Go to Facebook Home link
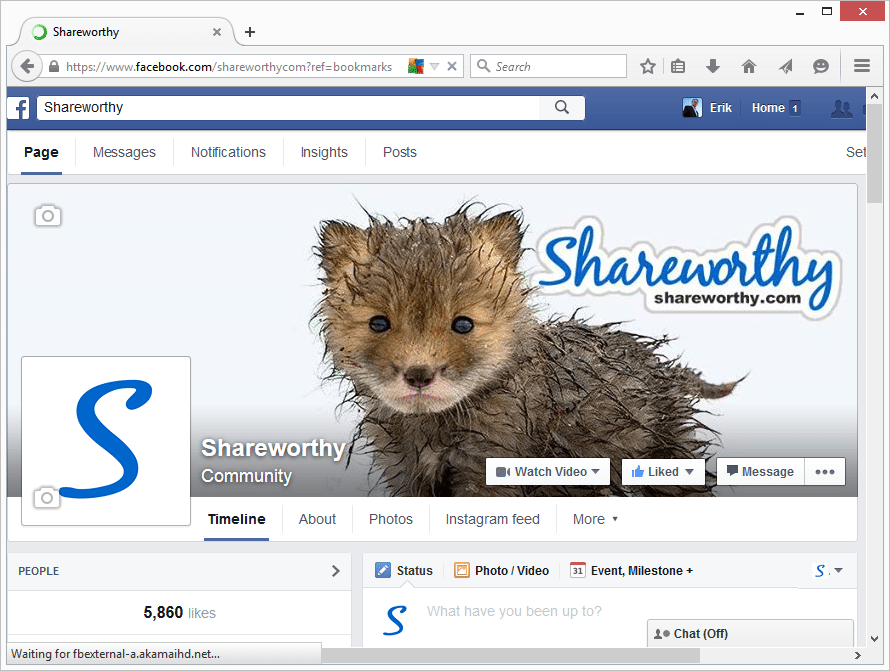Screen dimensions: 890x671 pyautogui.click(x=768, y=108)
